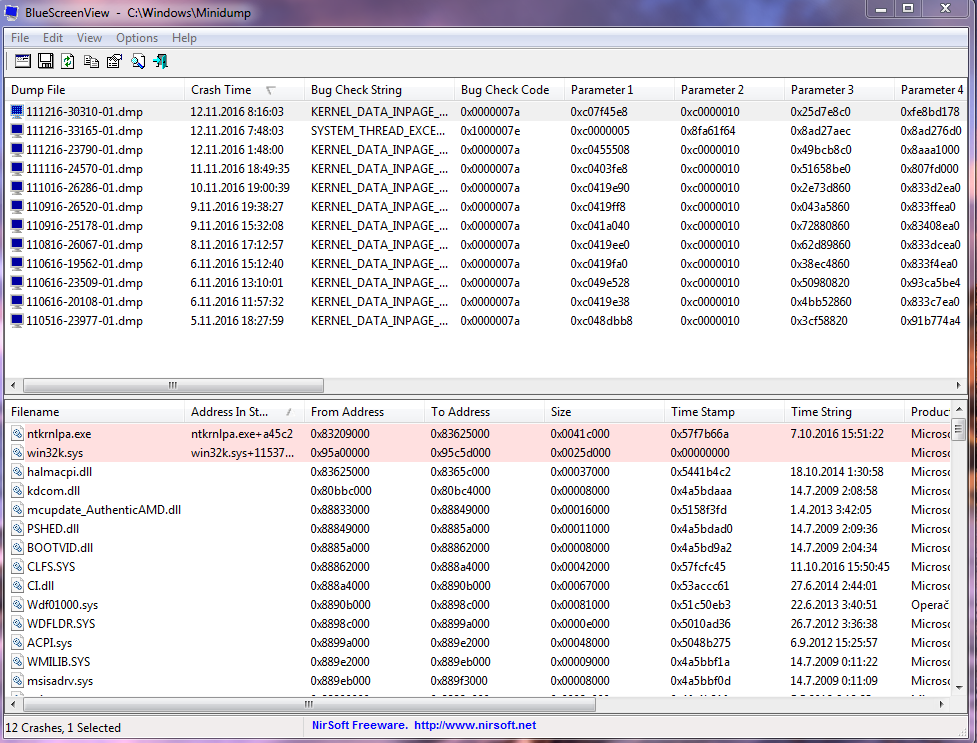Click the driver icon beside halmacpi.dll
Screen dimensions: 977x743
tap(17, 472)
